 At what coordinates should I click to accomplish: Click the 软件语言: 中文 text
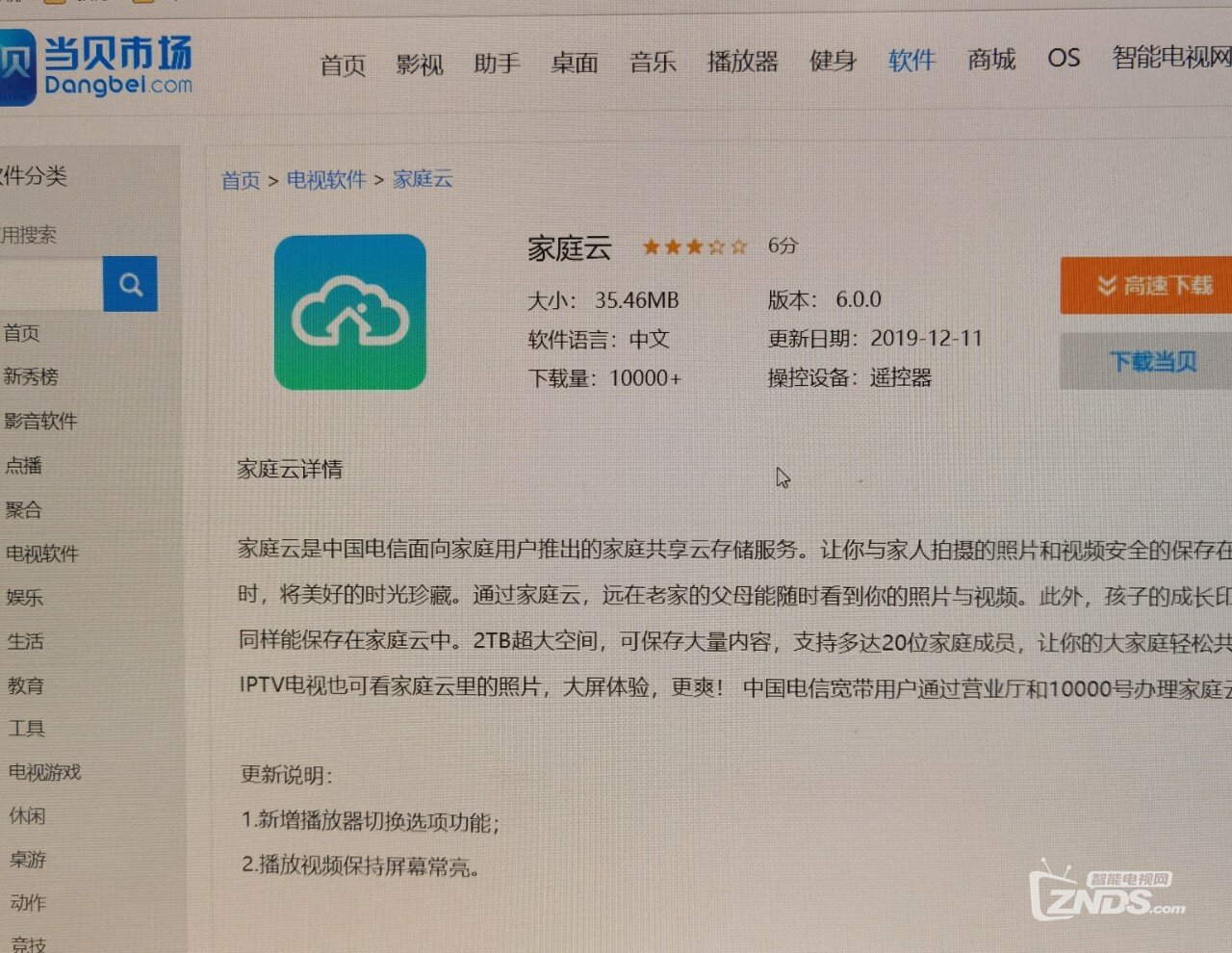(x=599, y=340)
